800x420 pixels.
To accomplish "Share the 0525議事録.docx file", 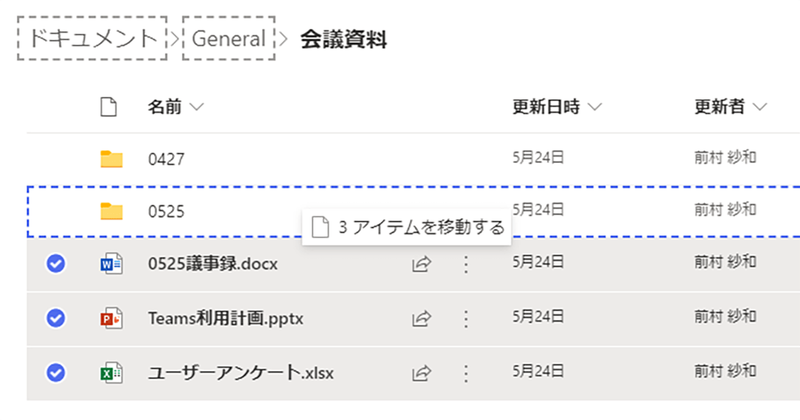I will [422, 265].
